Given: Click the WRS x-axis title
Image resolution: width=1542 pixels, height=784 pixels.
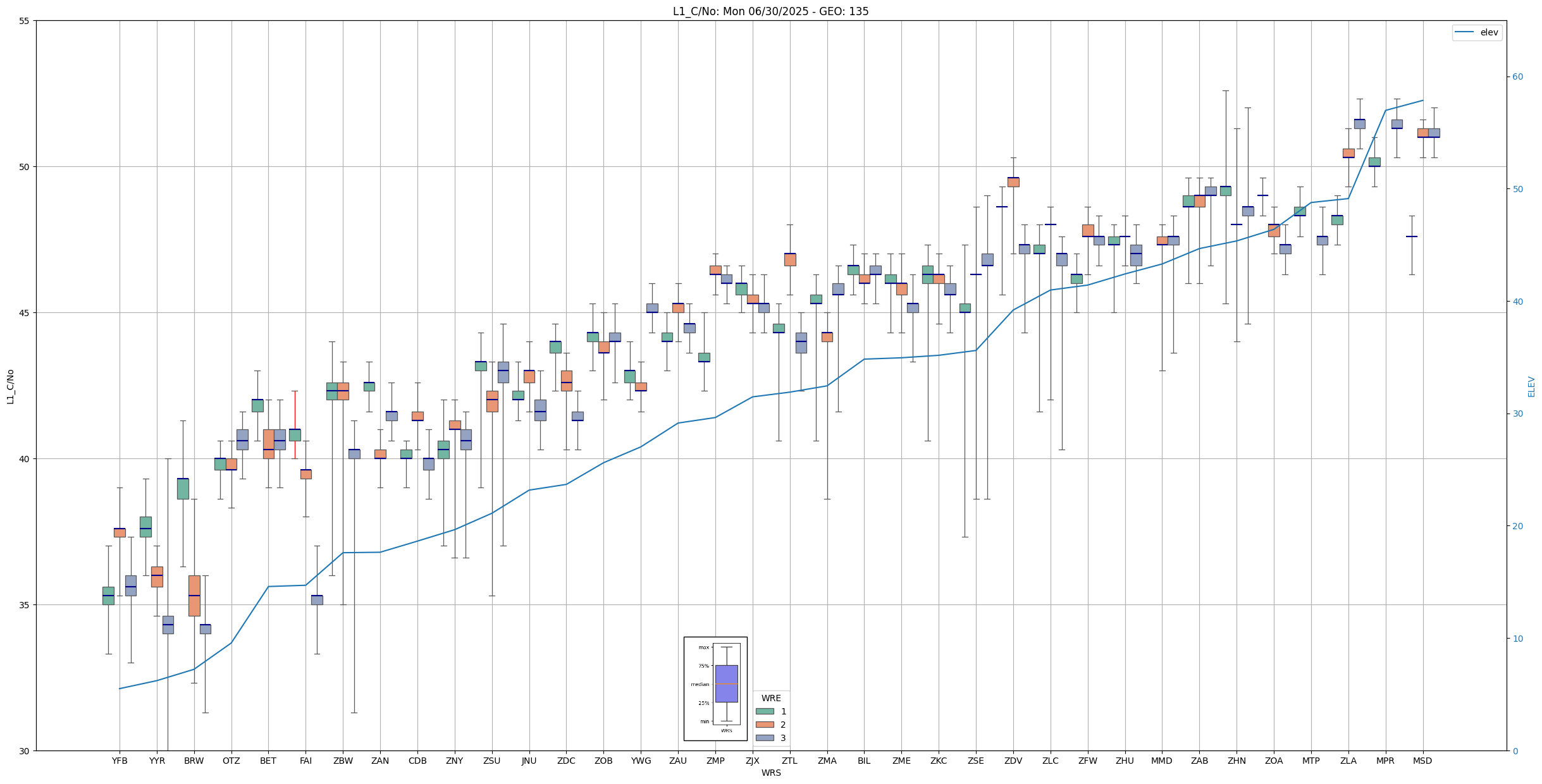Looking at the screenshot, I should (x=770, y=773).
